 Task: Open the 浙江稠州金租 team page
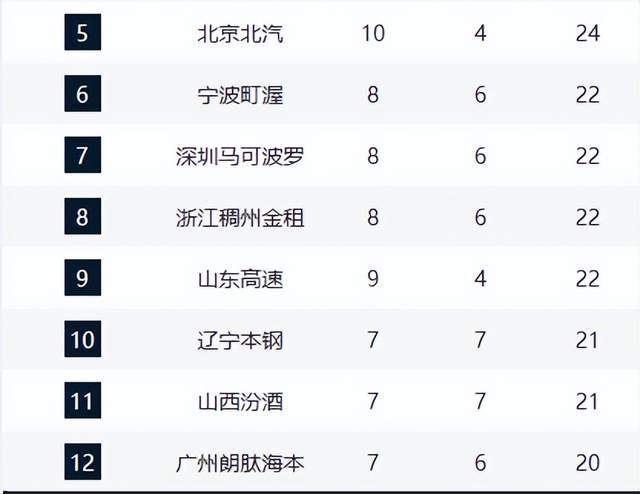(240, 217)
